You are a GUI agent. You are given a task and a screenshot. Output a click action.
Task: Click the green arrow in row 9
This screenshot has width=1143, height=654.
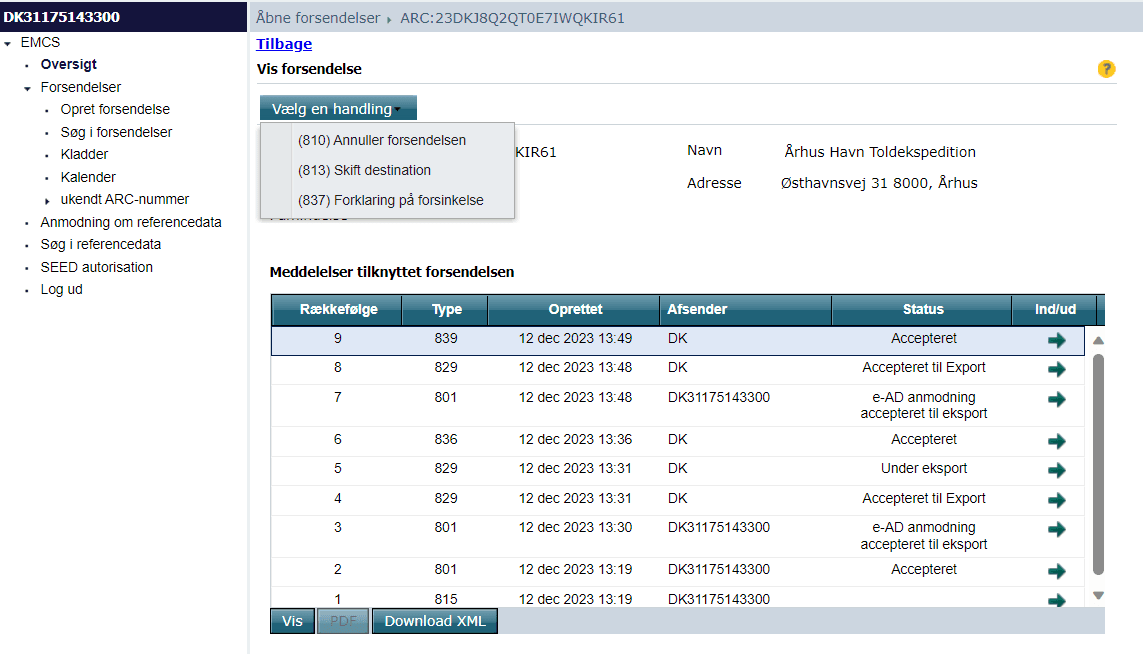click(x=1056, y=340)
